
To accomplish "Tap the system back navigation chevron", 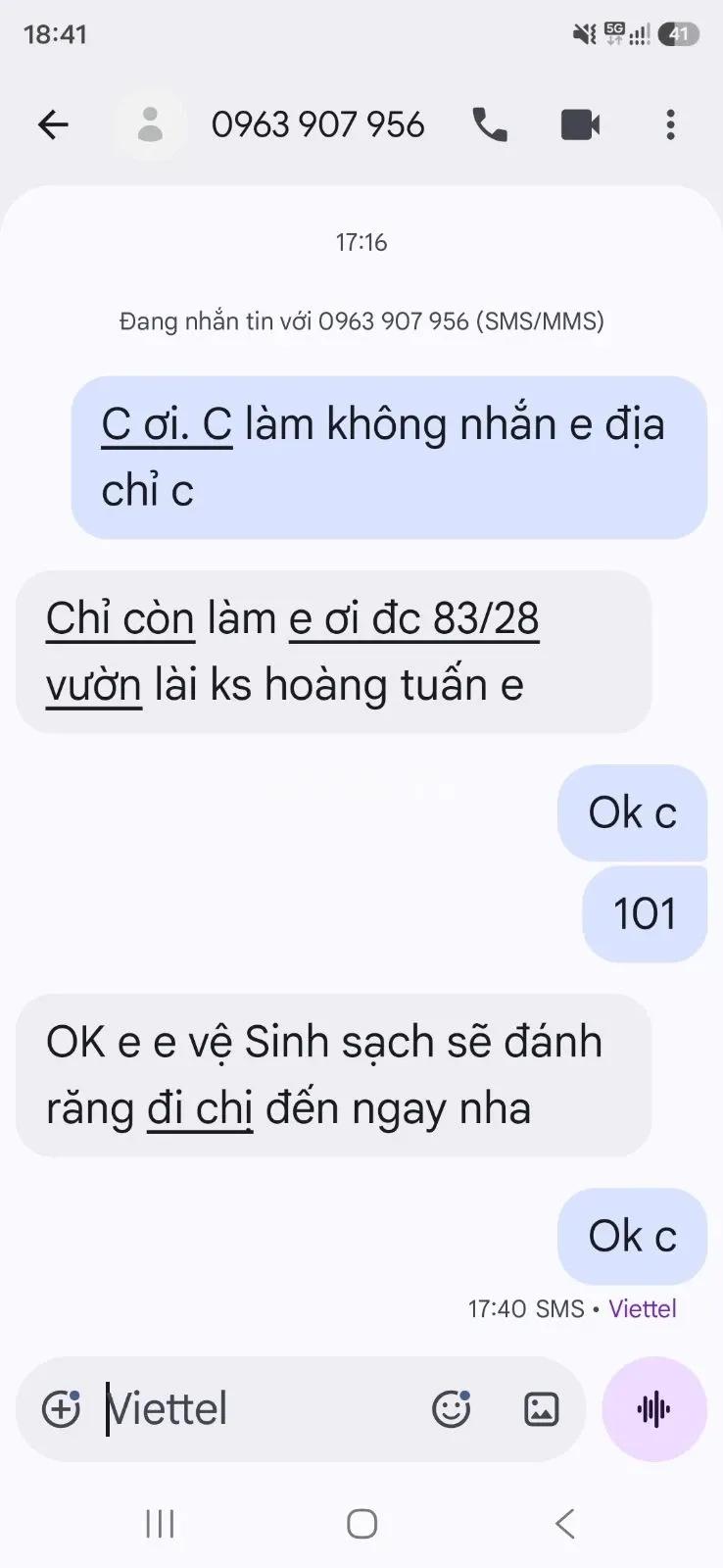I will coord(564,1524).
